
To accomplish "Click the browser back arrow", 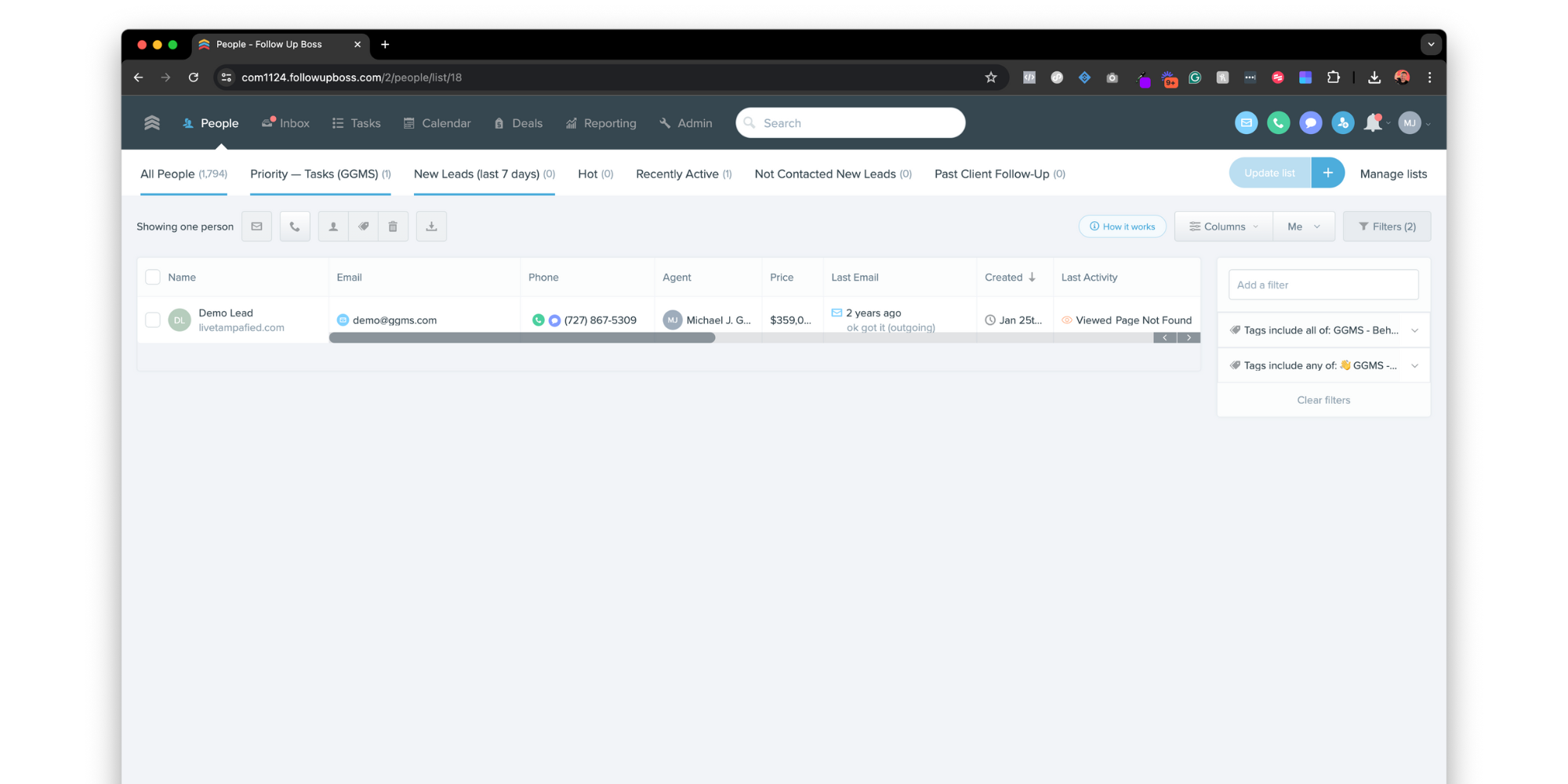I will [139, 78].
